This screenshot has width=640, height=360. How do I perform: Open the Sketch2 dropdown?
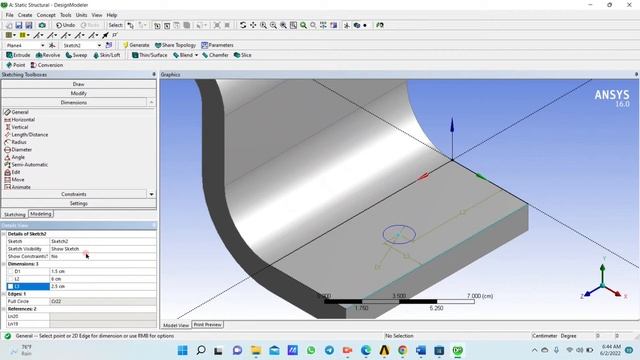(99, 45)
